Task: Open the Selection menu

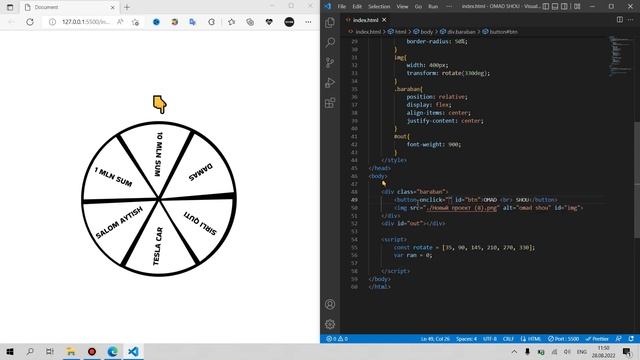Action: pyautogui.click(x=379, y=7)
